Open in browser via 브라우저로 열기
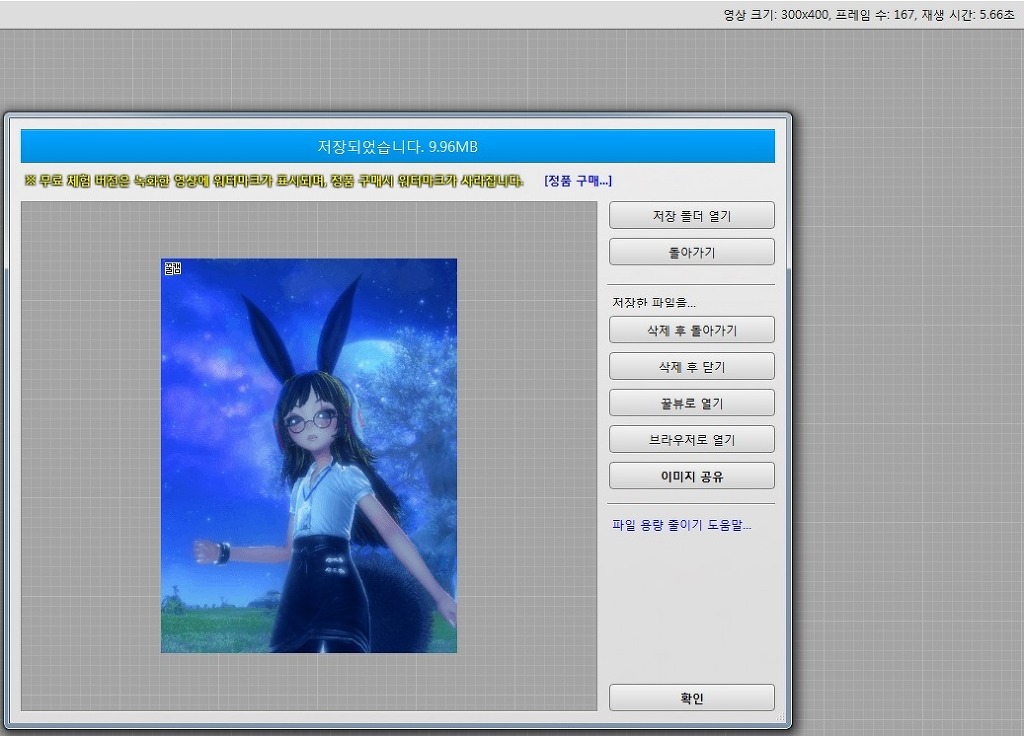This screenshot has height=736, width=1024. (x=692, y=440)
